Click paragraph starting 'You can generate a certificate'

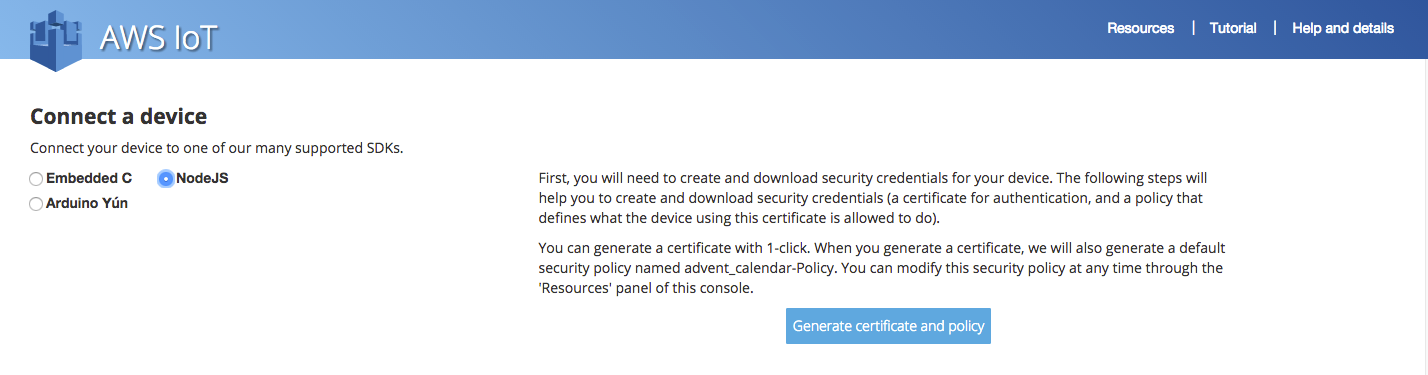pyautogui.click(x=881, y=268)
